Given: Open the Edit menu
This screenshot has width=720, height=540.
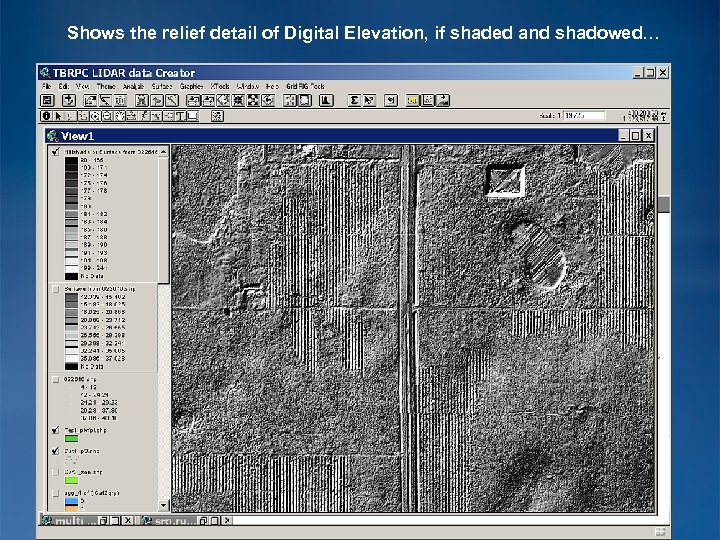Looking at the screenshot, I should [x=63, y=86].
